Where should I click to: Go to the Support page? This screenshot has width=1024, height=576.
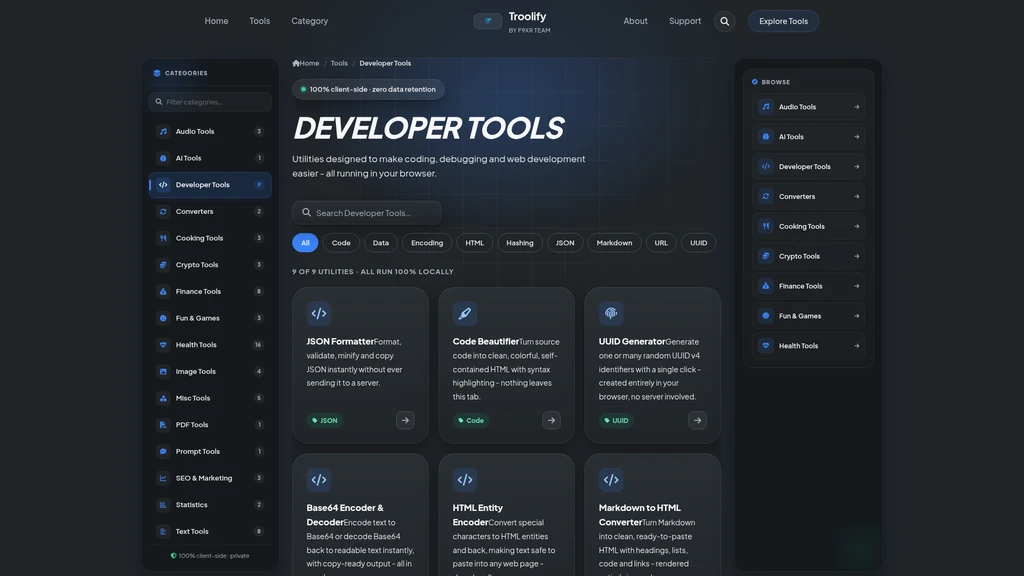click(x=685, y=21)
